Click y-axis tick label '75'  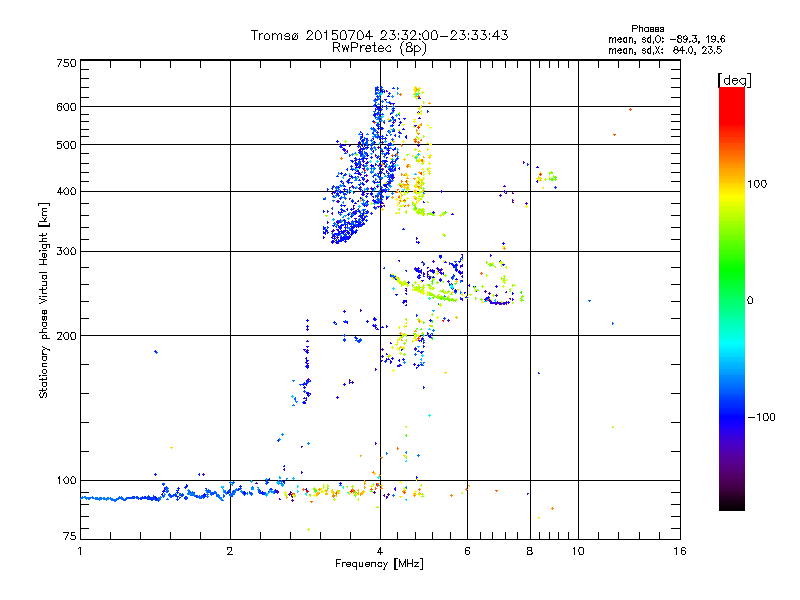pos(70,536)
